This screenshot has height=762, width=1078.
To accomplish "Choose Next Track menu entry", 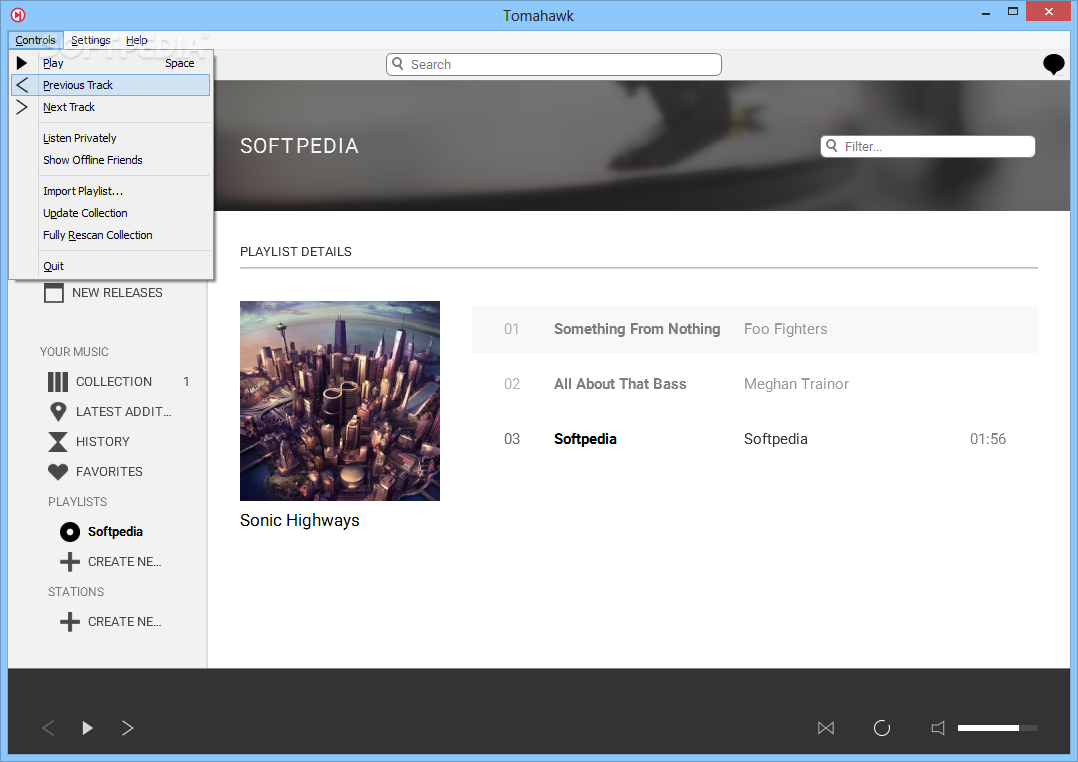I will tap(111, 107).
